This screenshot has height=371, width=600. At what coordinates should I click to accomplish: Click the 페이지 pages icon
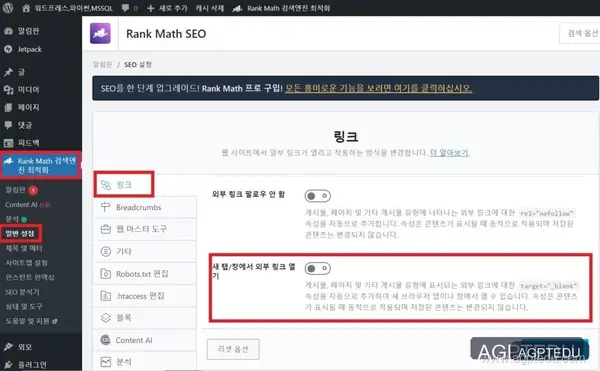coord(8,107)
